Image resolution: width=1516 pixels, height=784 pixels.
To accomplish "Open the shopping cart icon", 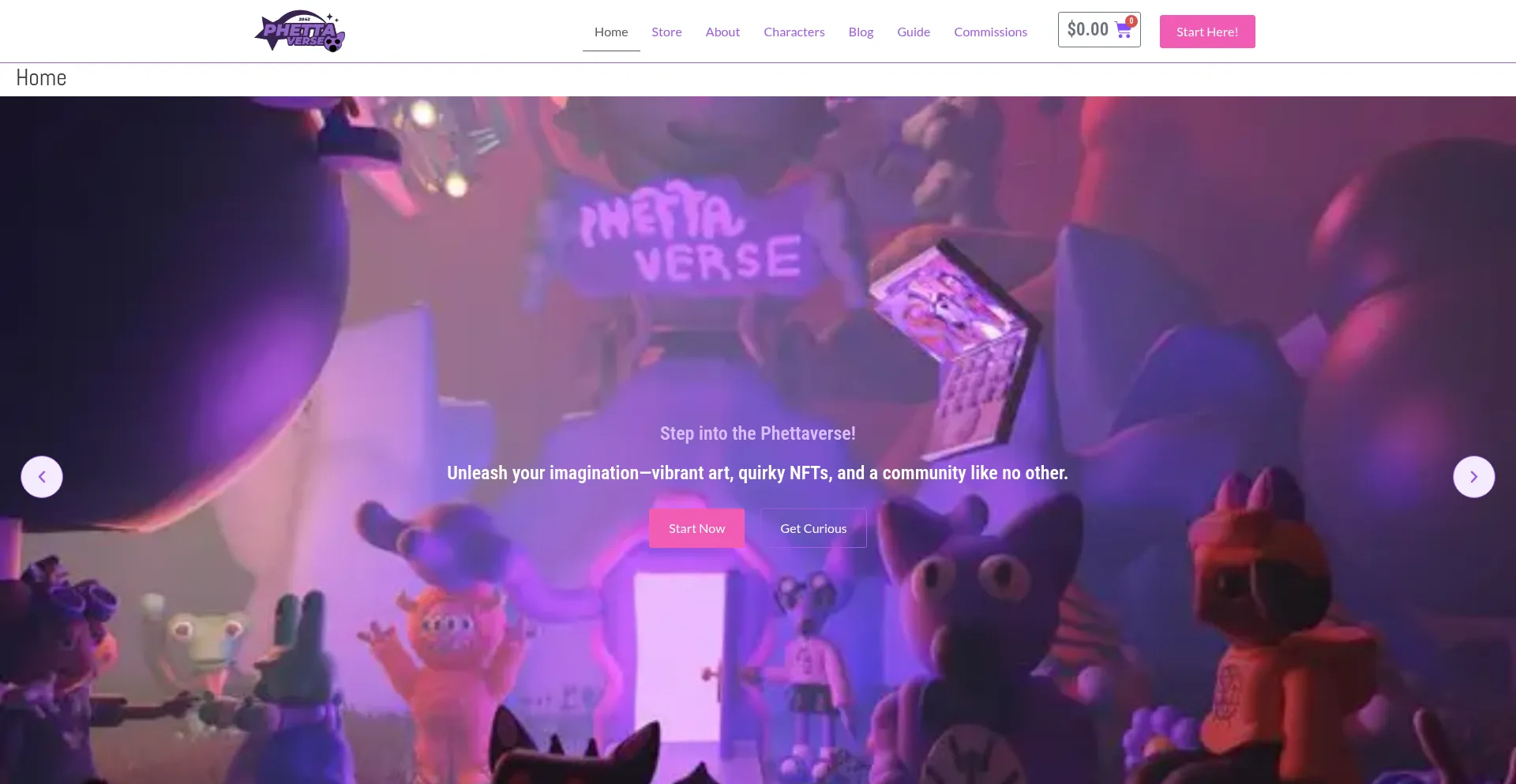I will click(1124, 31).
